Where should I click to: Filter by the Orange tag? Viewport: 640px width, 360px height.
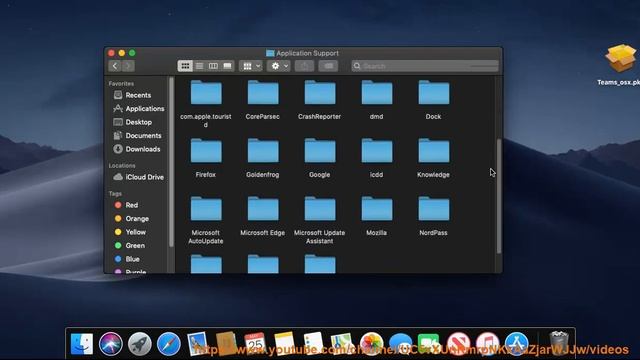[x=132, y=219]
